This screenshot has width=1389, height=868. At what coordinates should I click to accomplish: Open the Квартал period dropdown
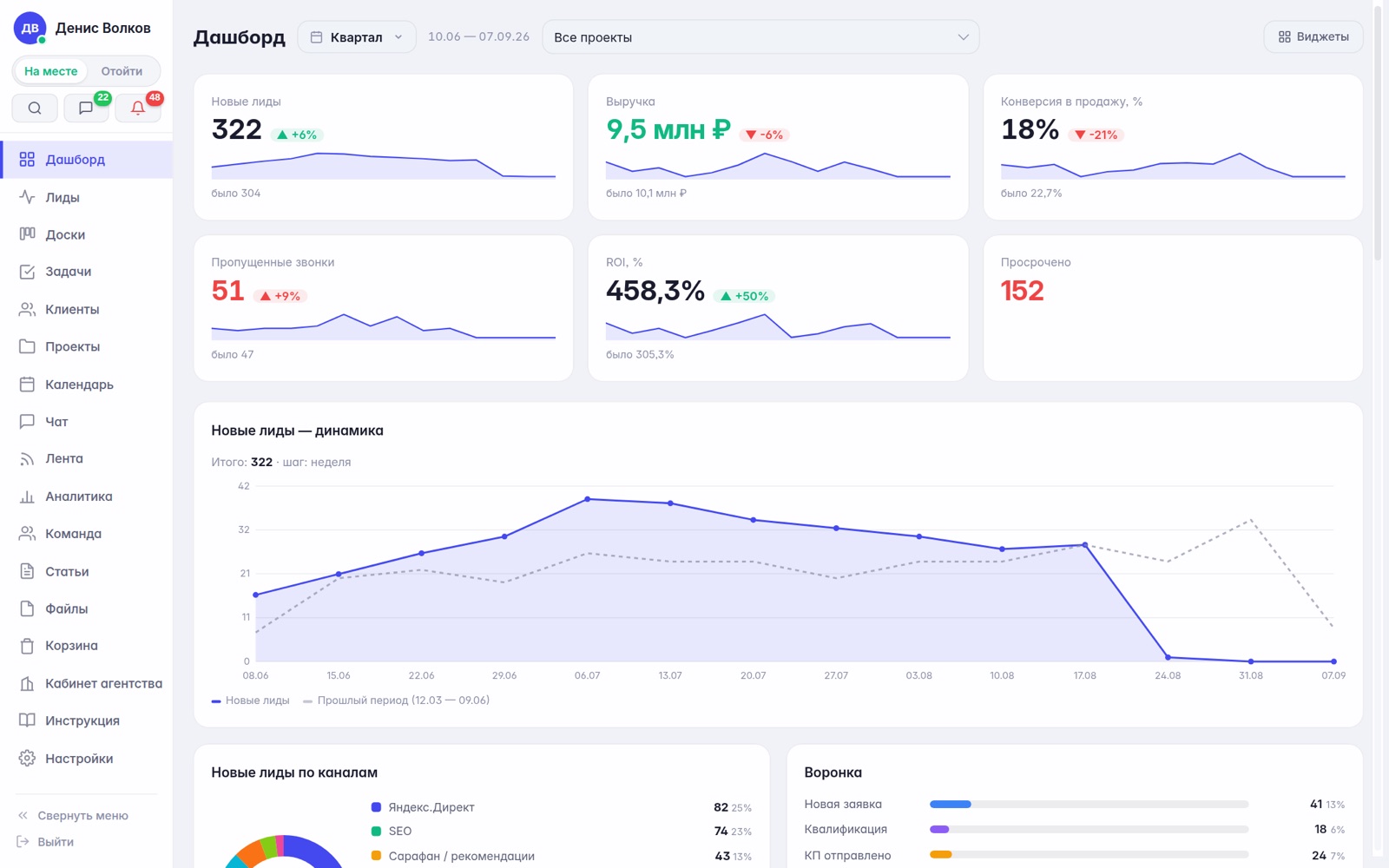357,37
